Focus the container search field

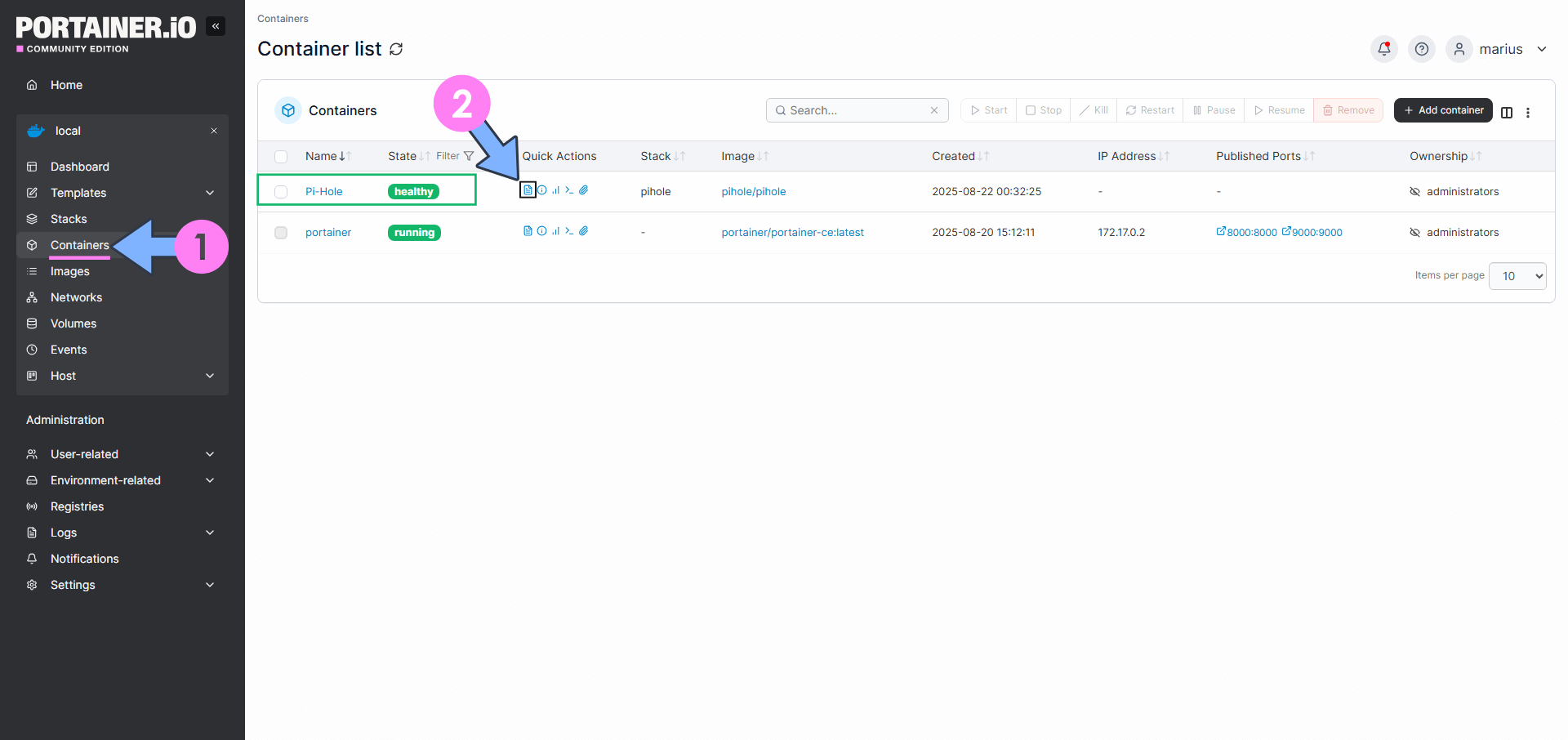[857, 110]
